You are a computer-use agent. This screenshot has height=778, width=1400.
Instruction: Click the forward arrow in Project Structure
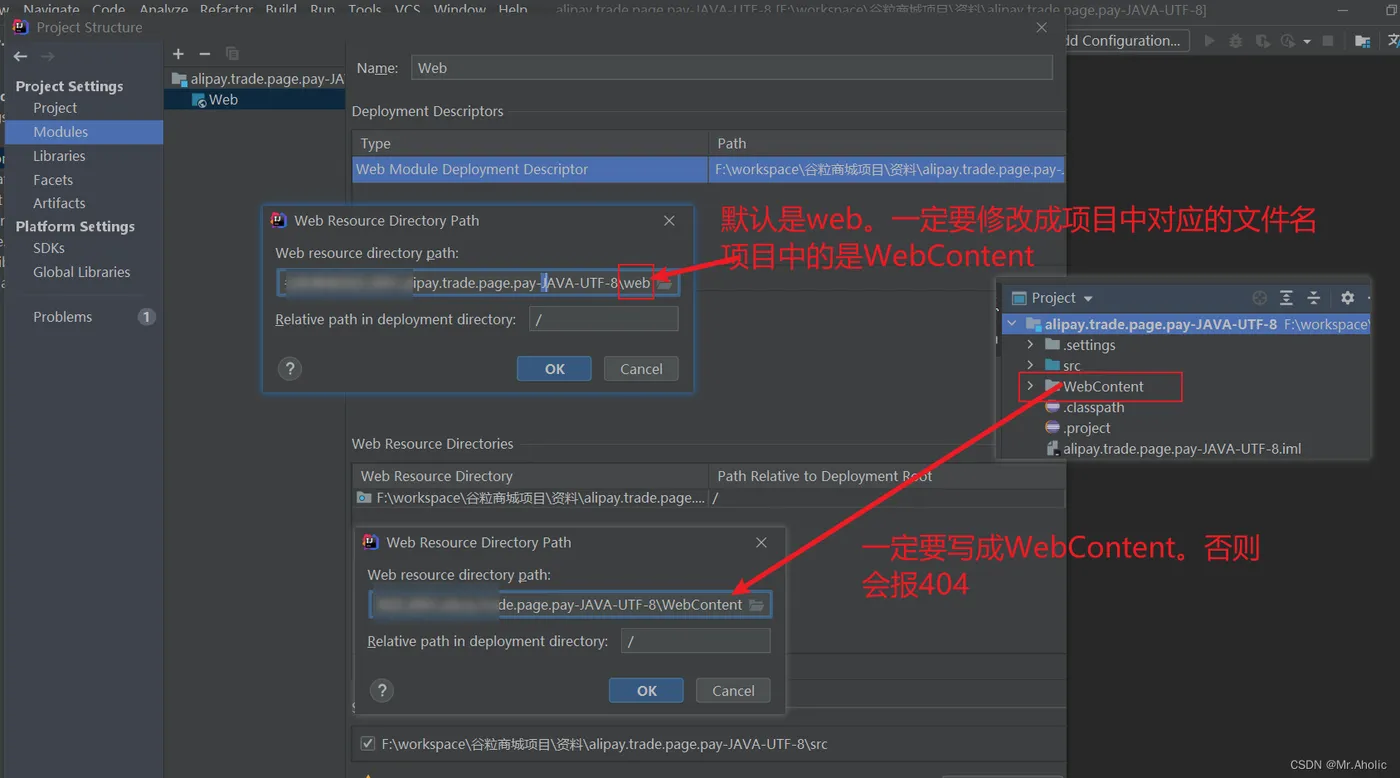(48, 56)
